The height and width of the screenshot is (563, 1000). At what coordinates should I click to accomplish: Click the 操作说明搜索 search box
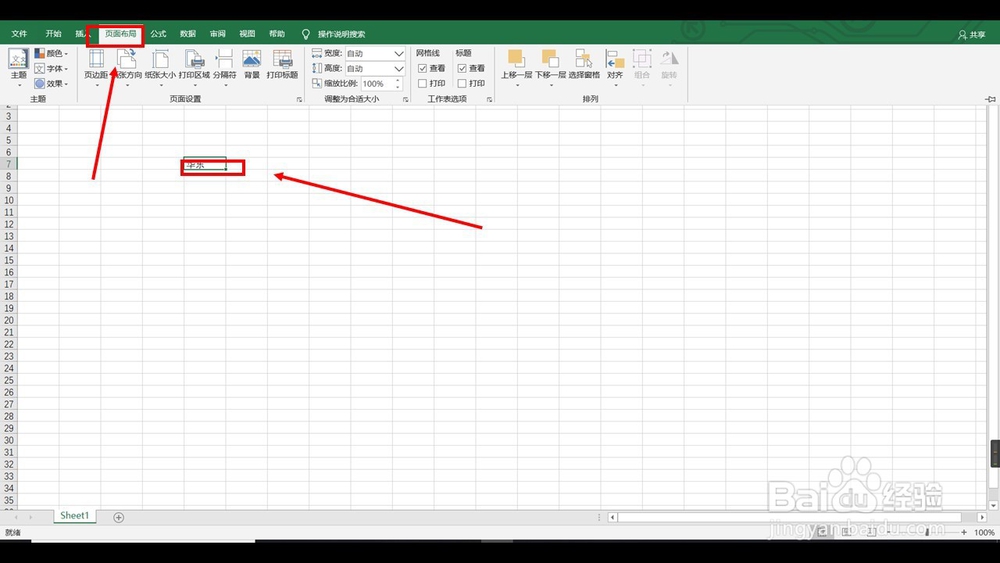pos(342,34)
